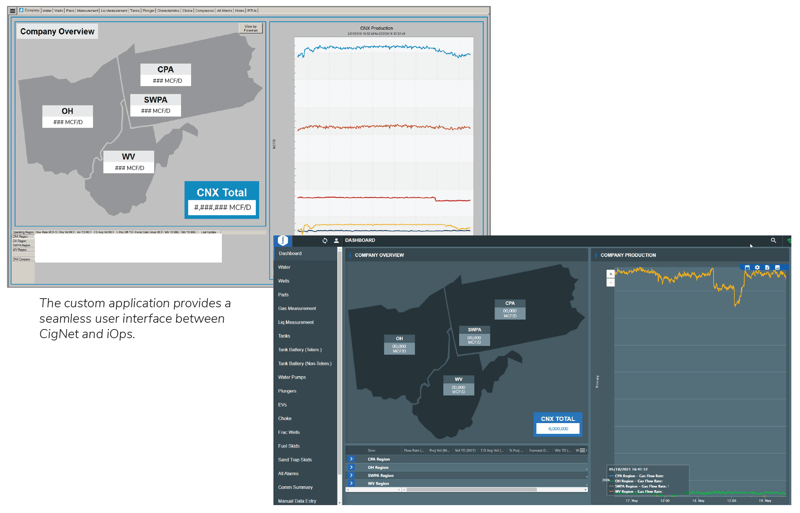Open the user profile icon in iOps header
The width and height of the screenshot is (800, 513).
(336, 240)
